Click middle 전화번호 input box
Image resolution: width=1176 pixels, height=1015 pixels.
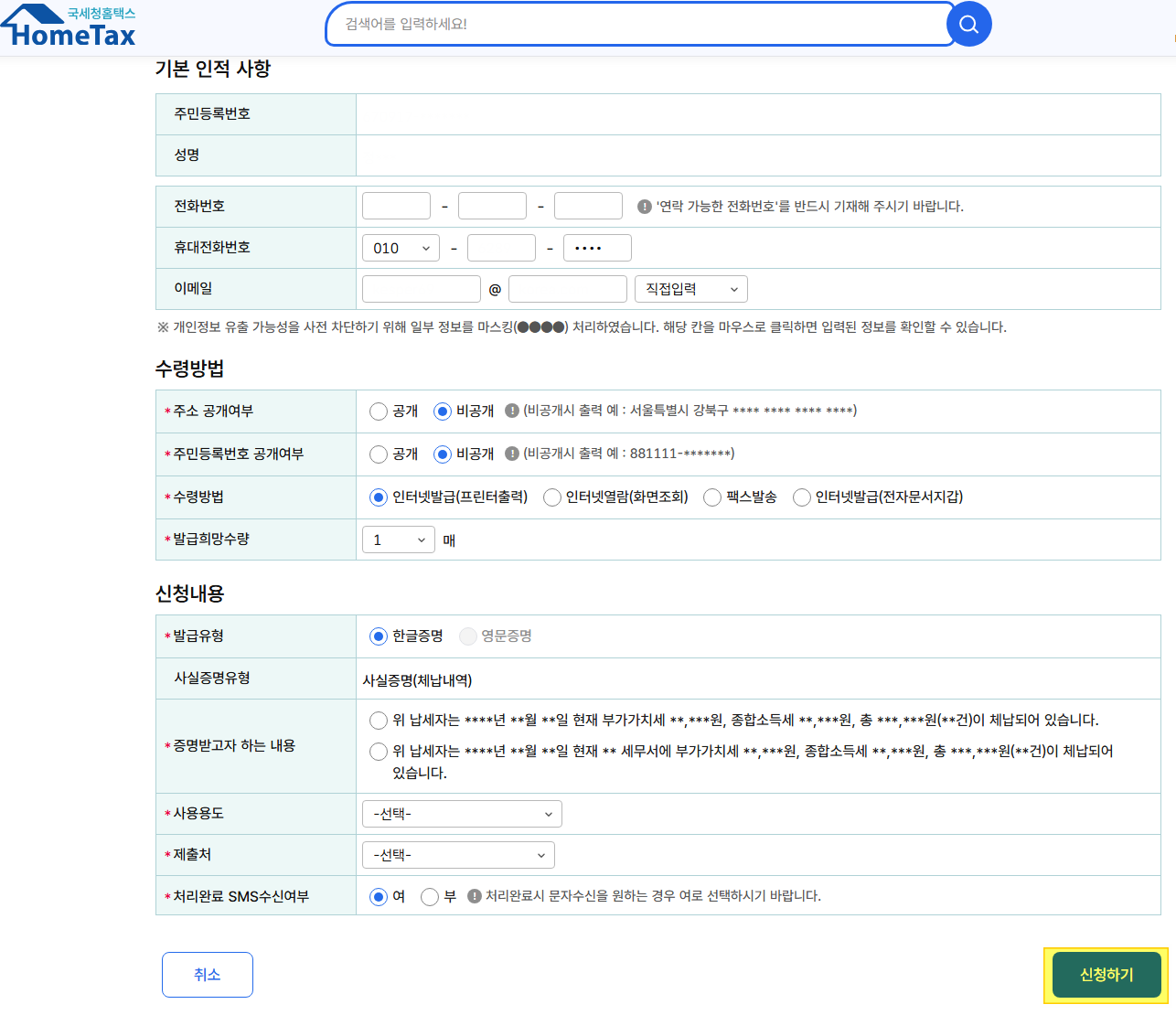click(x=492, y=206)
